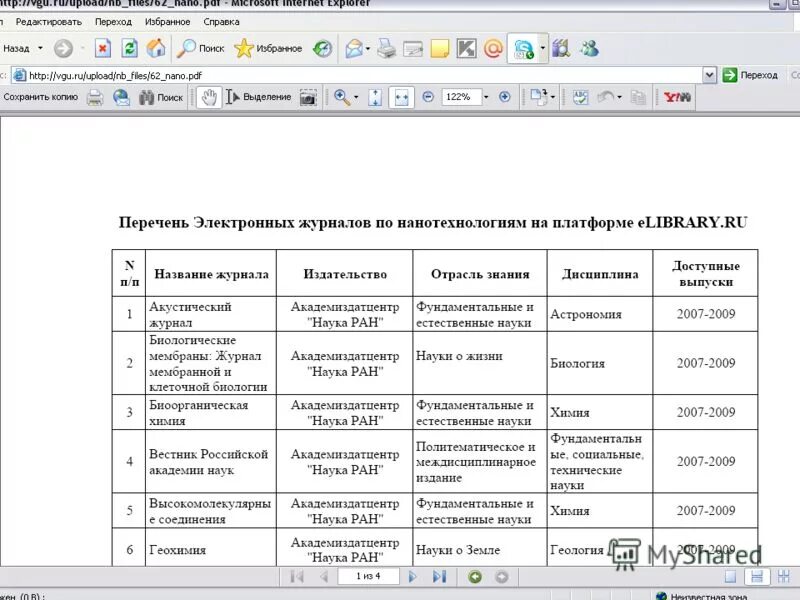Open the Back history dropdown arrow
Screen dimensions: 800x600
click(x=40, y=48)
